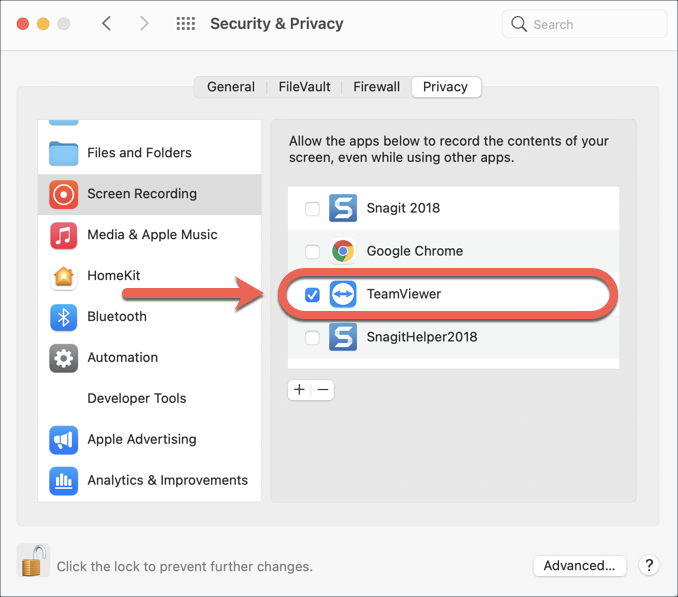678x597 pixels.
Task: Enable the Snagit 2018 checkbox
Action: pyautogui.click(x=312, y=209)
